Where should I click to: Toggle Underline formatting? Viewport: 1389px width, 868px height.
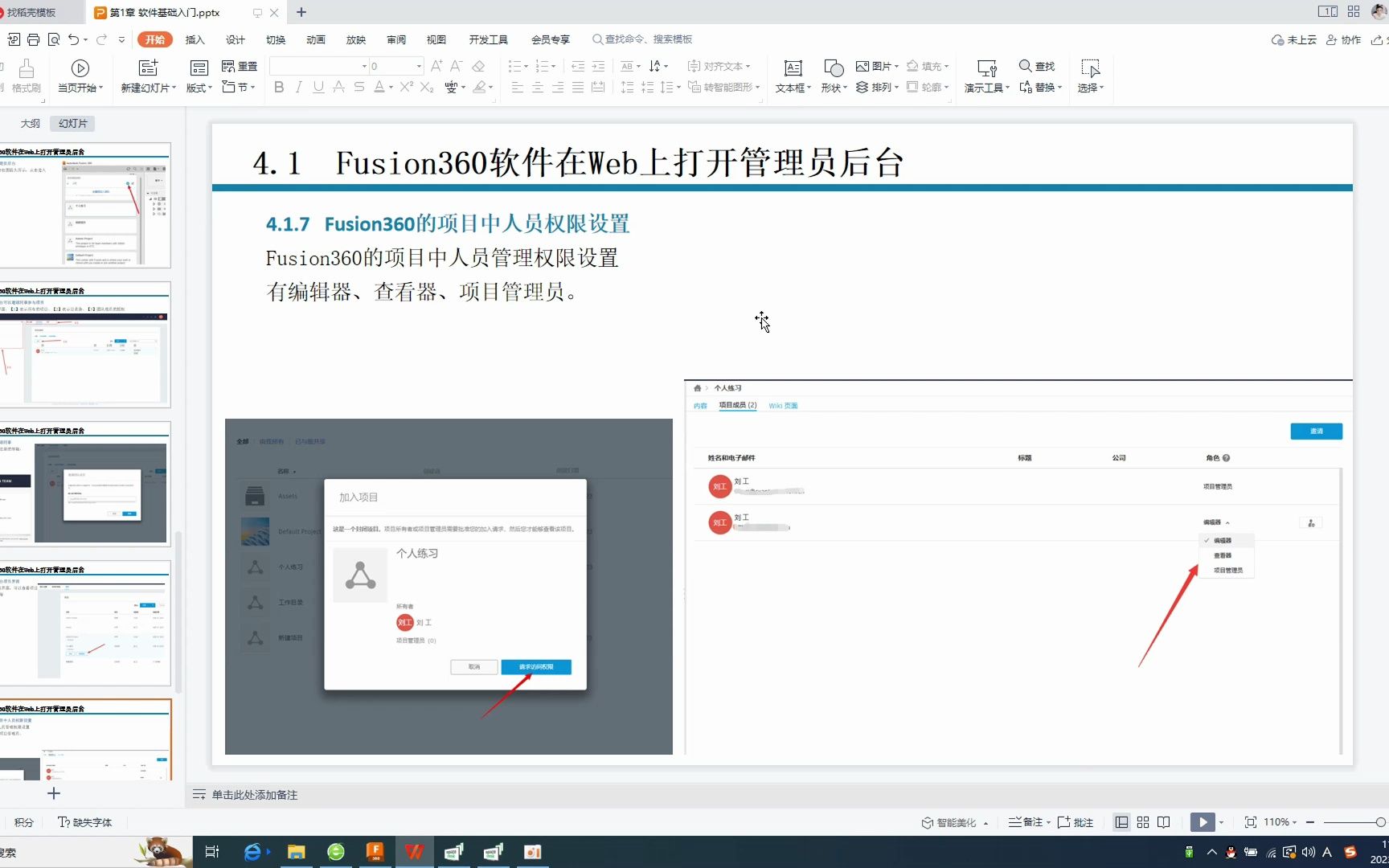318,87
